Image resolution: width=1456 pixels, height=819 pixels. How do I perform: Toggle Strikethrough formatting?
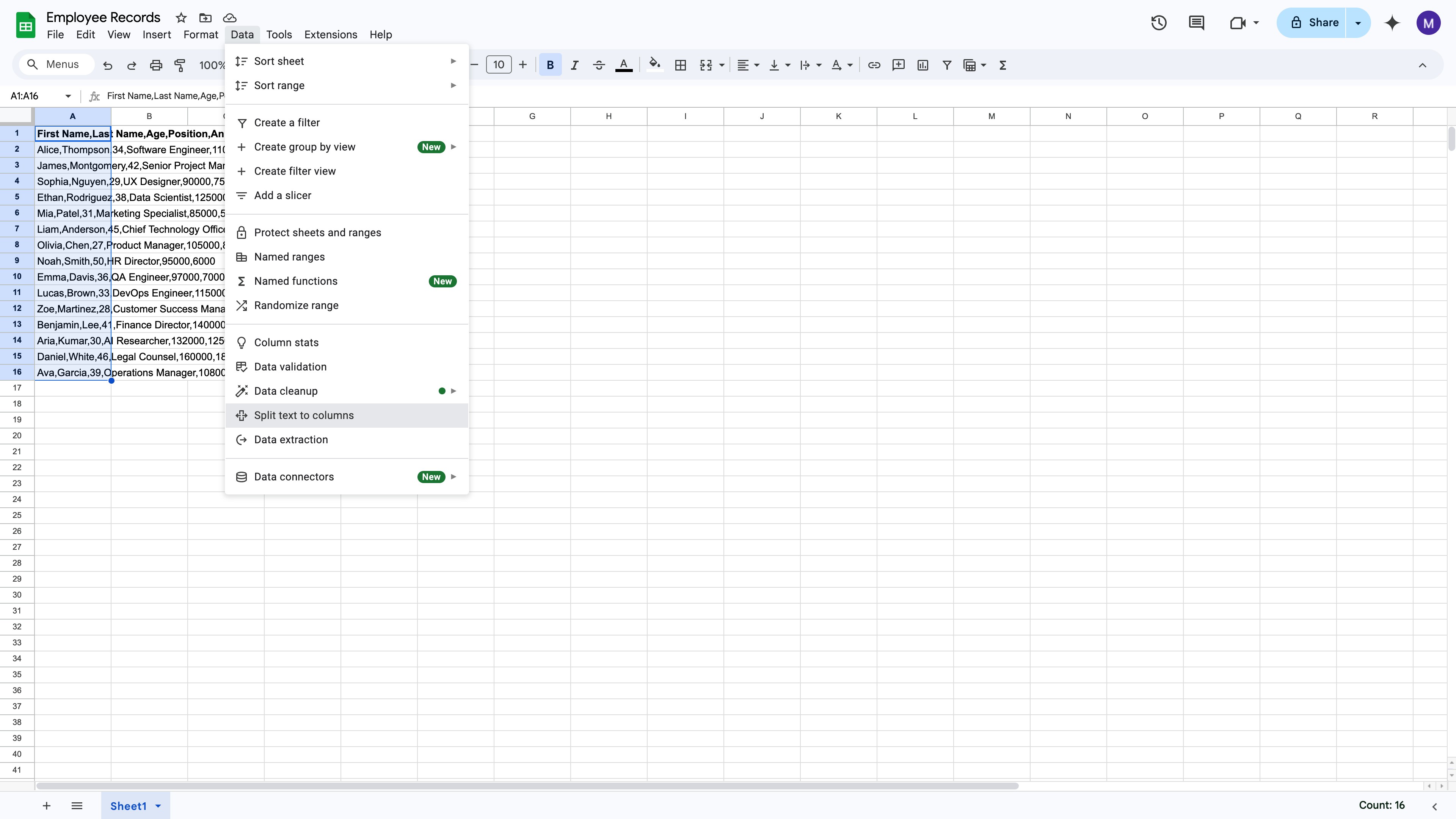click(599, 65)
